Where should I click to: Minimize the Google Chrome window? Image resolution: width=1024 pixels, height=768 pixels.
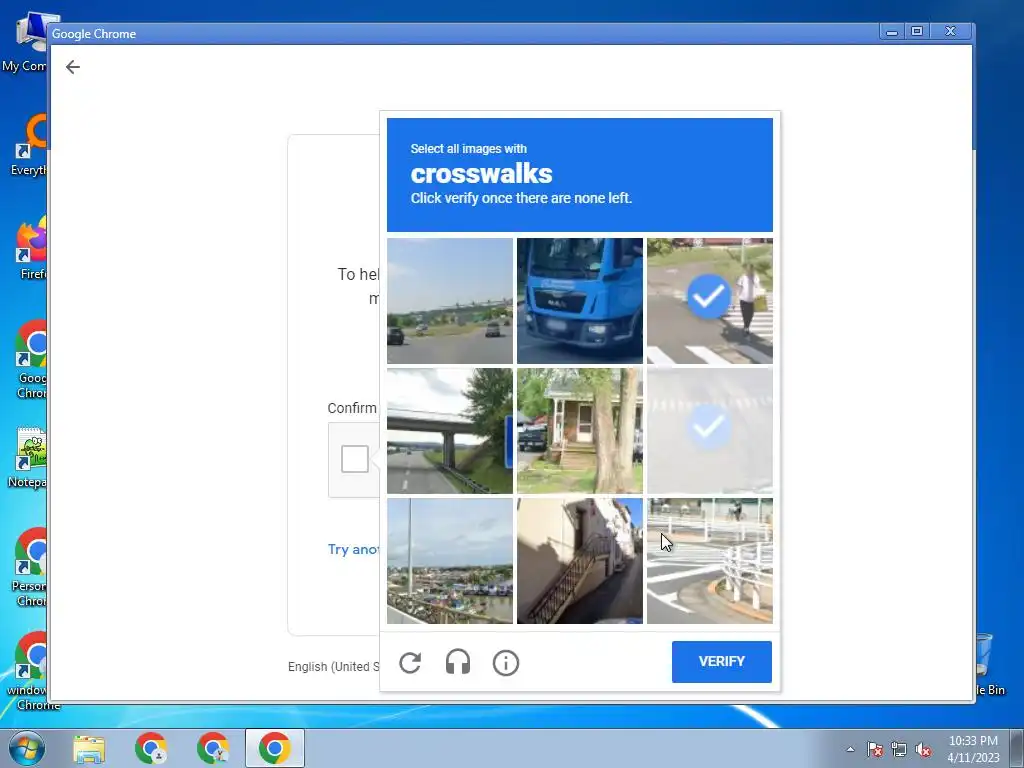pos(892,31)
